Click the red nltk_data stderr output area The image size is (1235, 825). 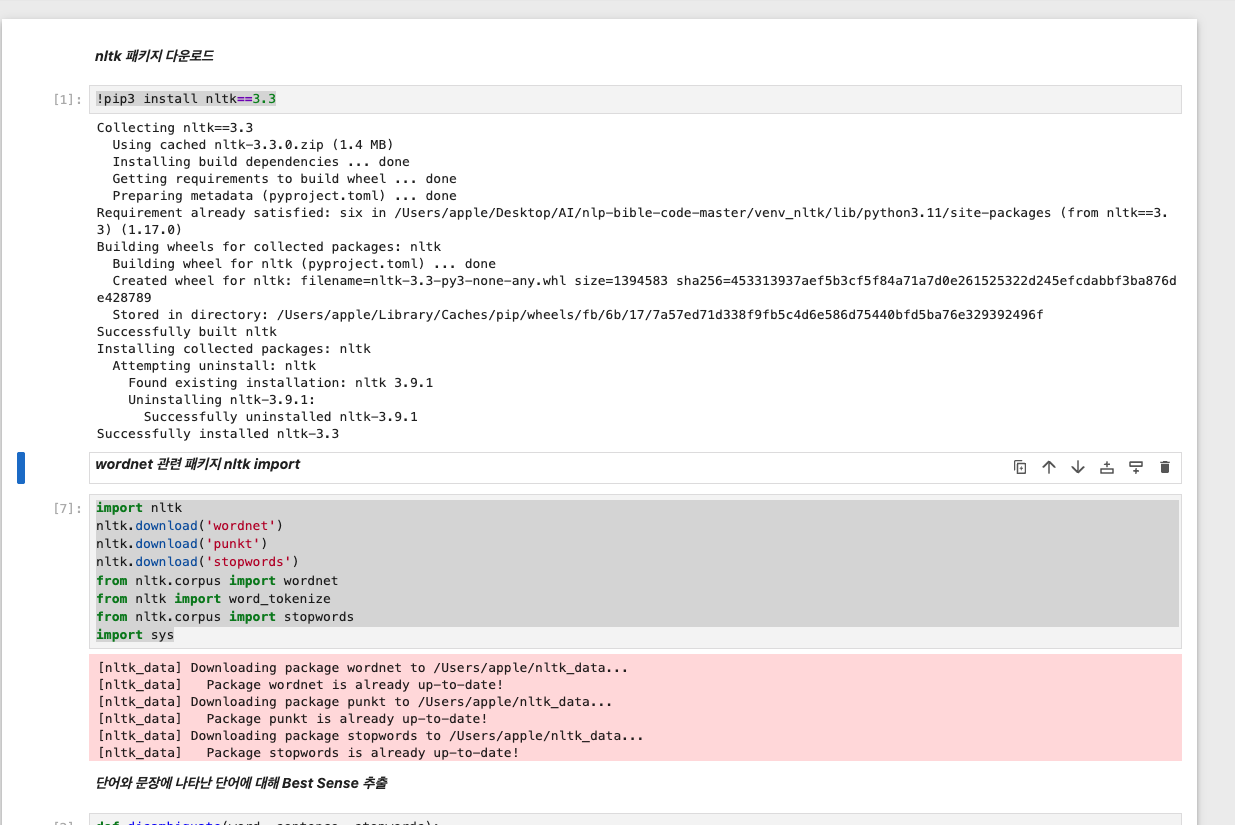coord(636,708)
